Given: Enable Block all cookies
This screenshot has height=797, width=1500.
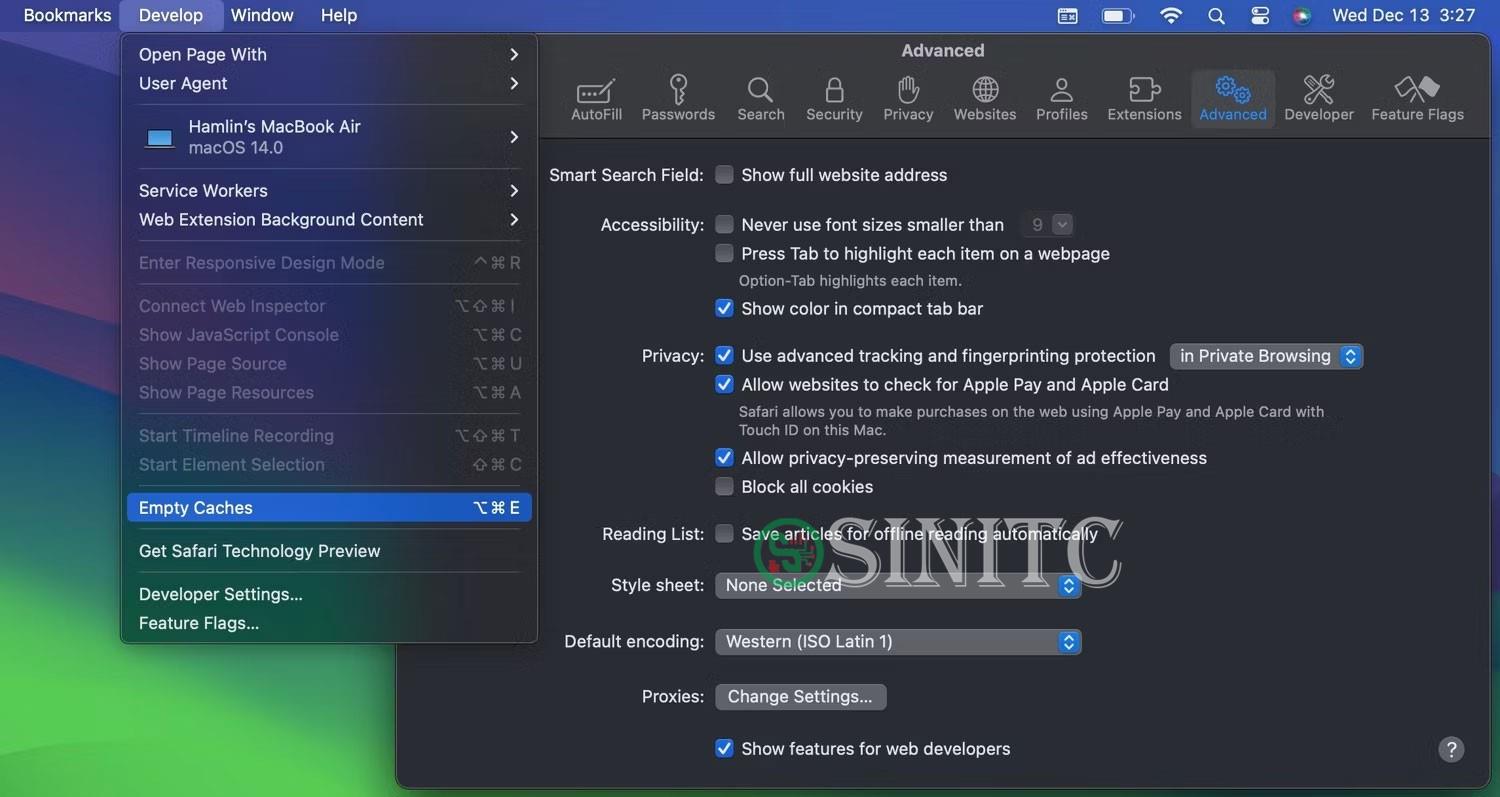Looking at the screenshot, I should 724,486.
